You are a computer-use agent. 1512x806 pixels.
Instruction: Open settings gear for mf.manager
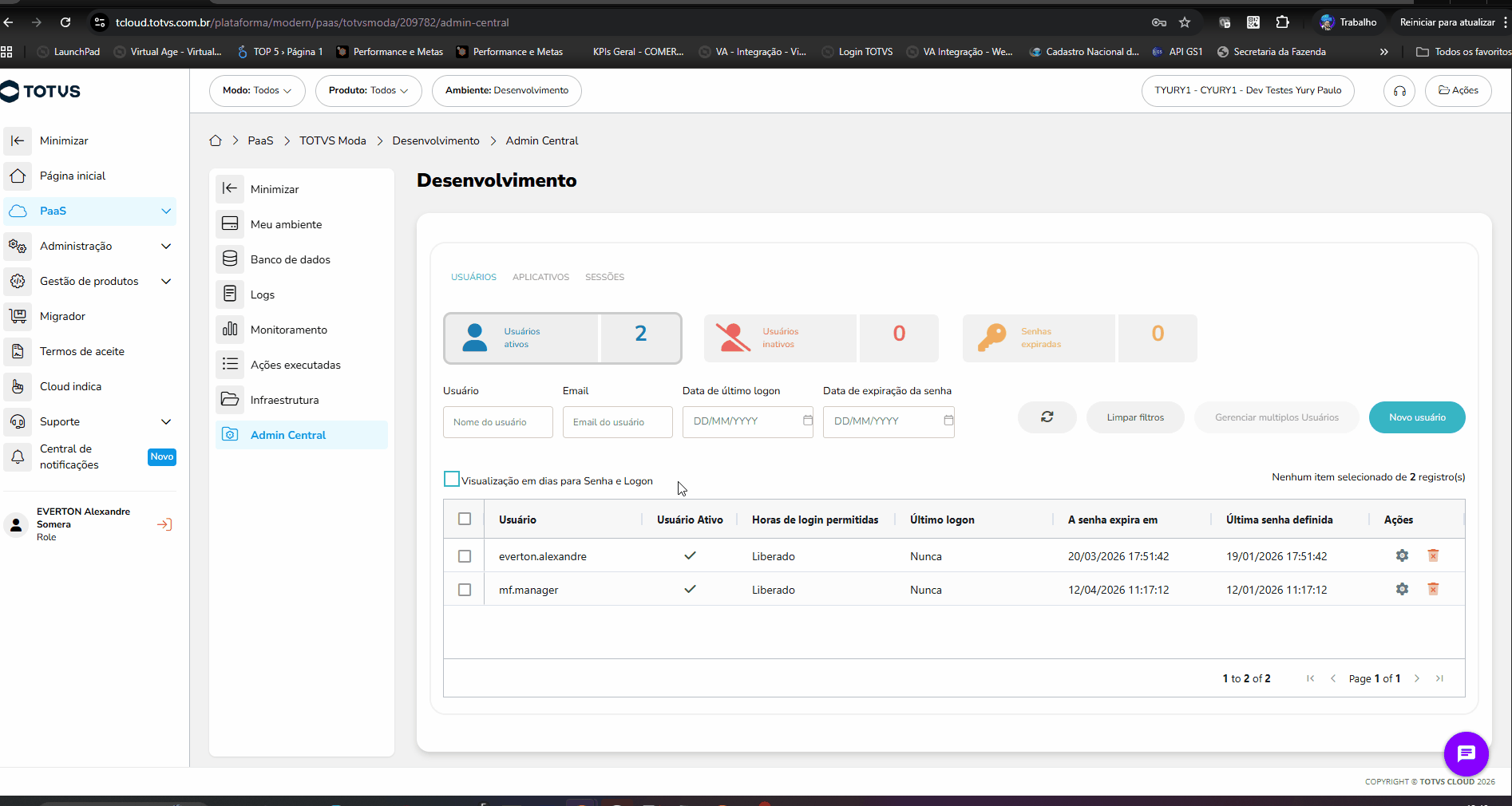pos(1402,589)
